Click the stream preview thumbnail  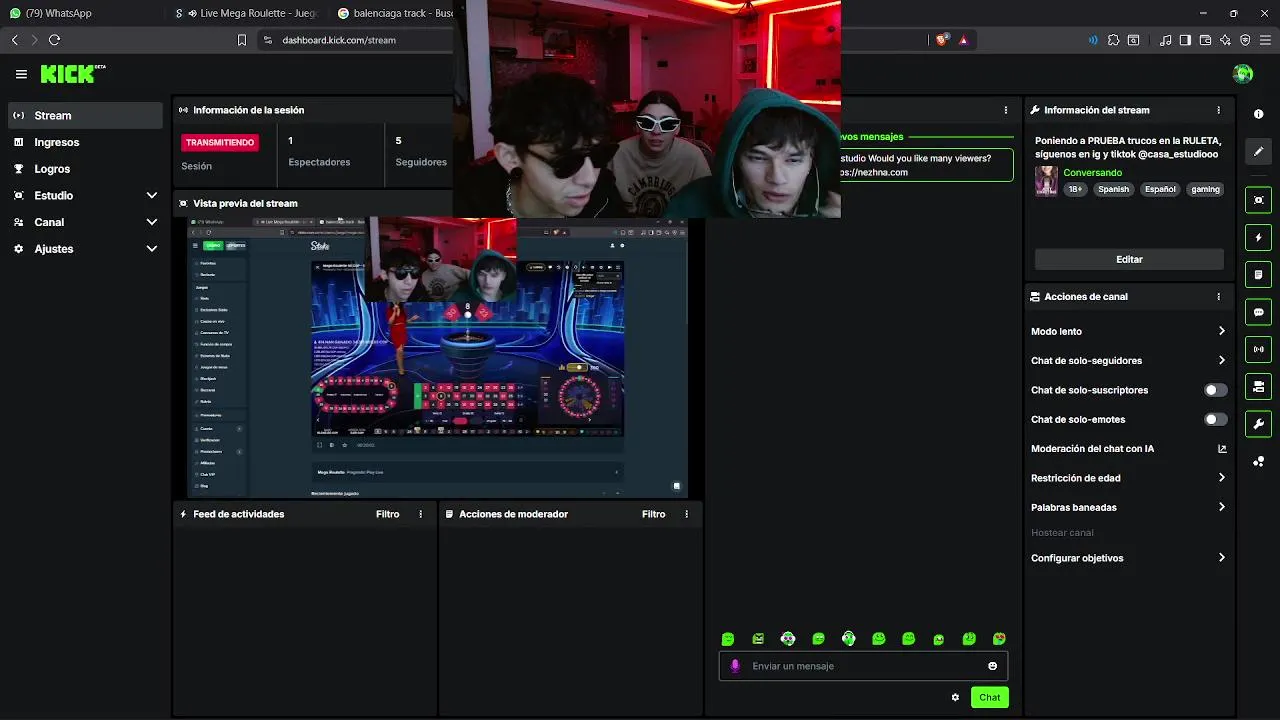437,357
